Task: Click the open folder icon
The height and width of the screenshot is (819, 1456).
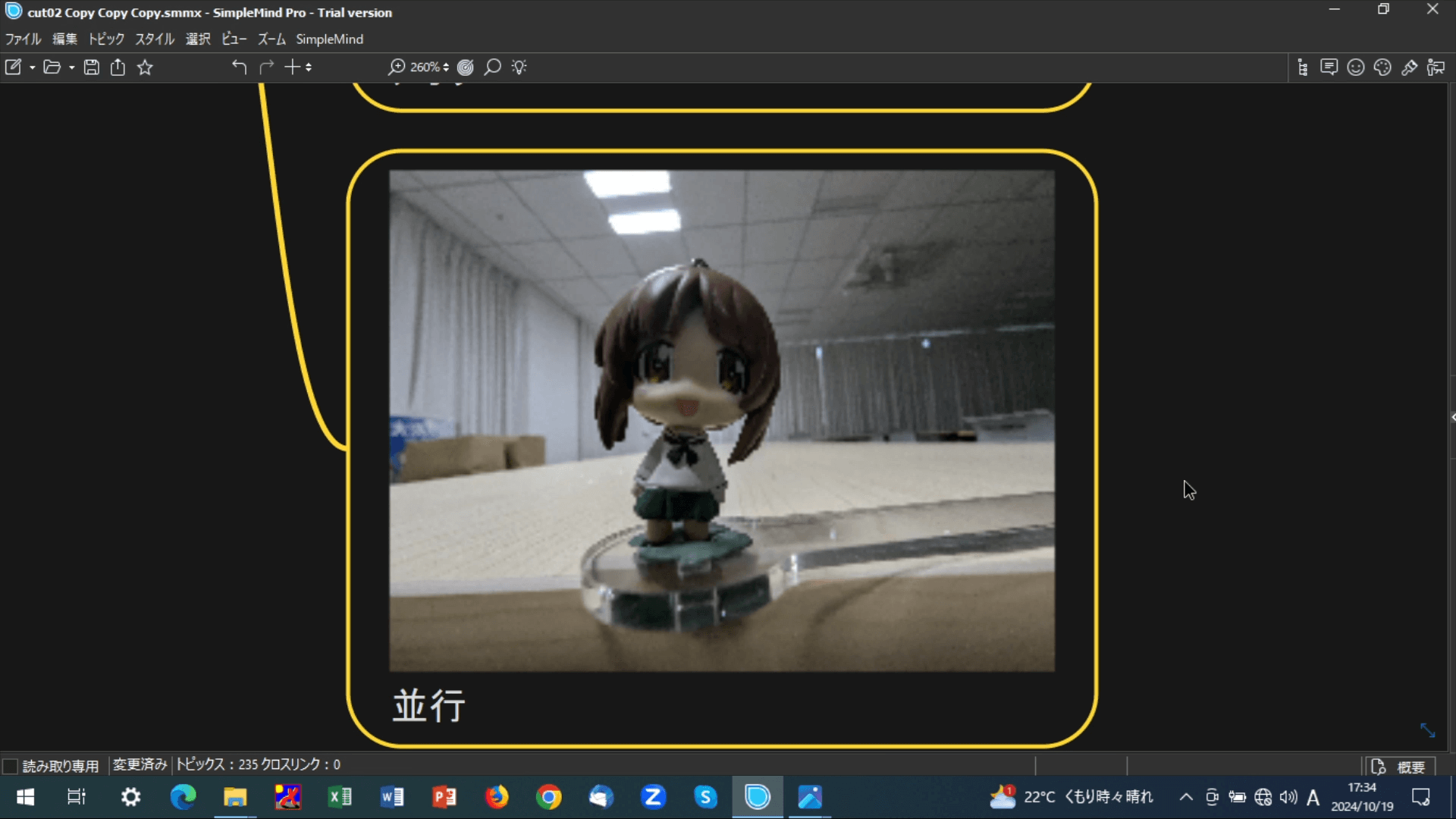Action: pyautogui.click(x=52, y=67)
